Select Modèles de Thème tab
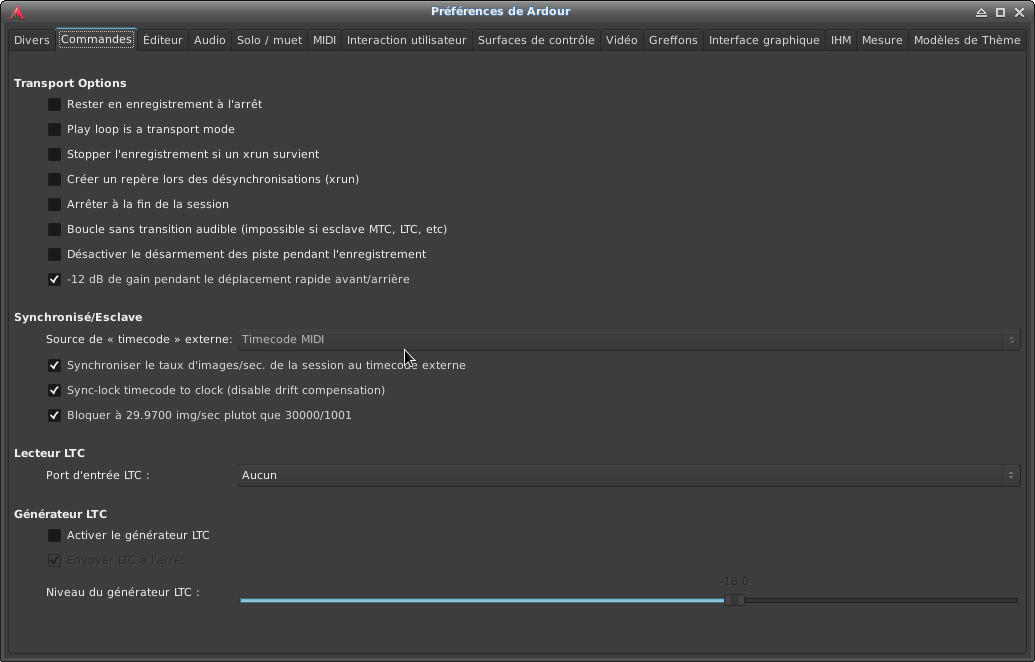The image size is (1035, 662). 967,40
